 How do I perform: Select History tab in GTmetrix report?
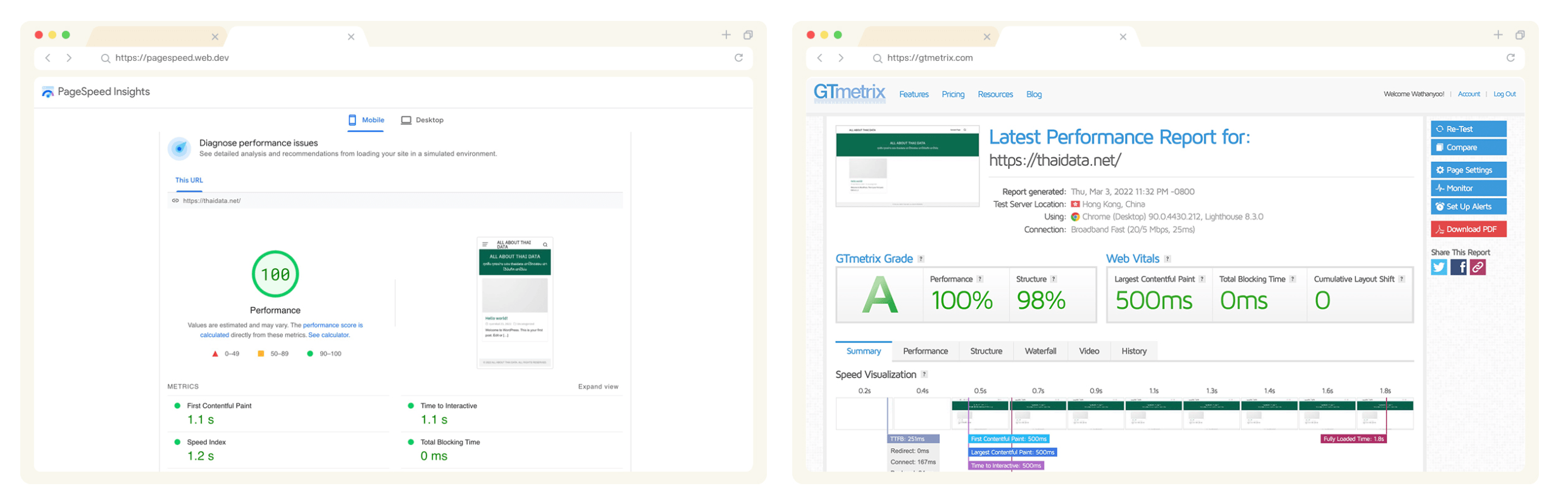coord(1134,351)
